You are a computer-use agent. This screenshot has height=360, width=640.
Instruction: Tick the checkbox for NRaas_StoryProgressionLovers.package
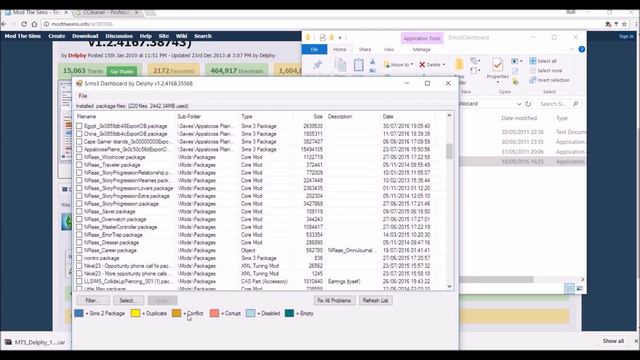[79, 188]
